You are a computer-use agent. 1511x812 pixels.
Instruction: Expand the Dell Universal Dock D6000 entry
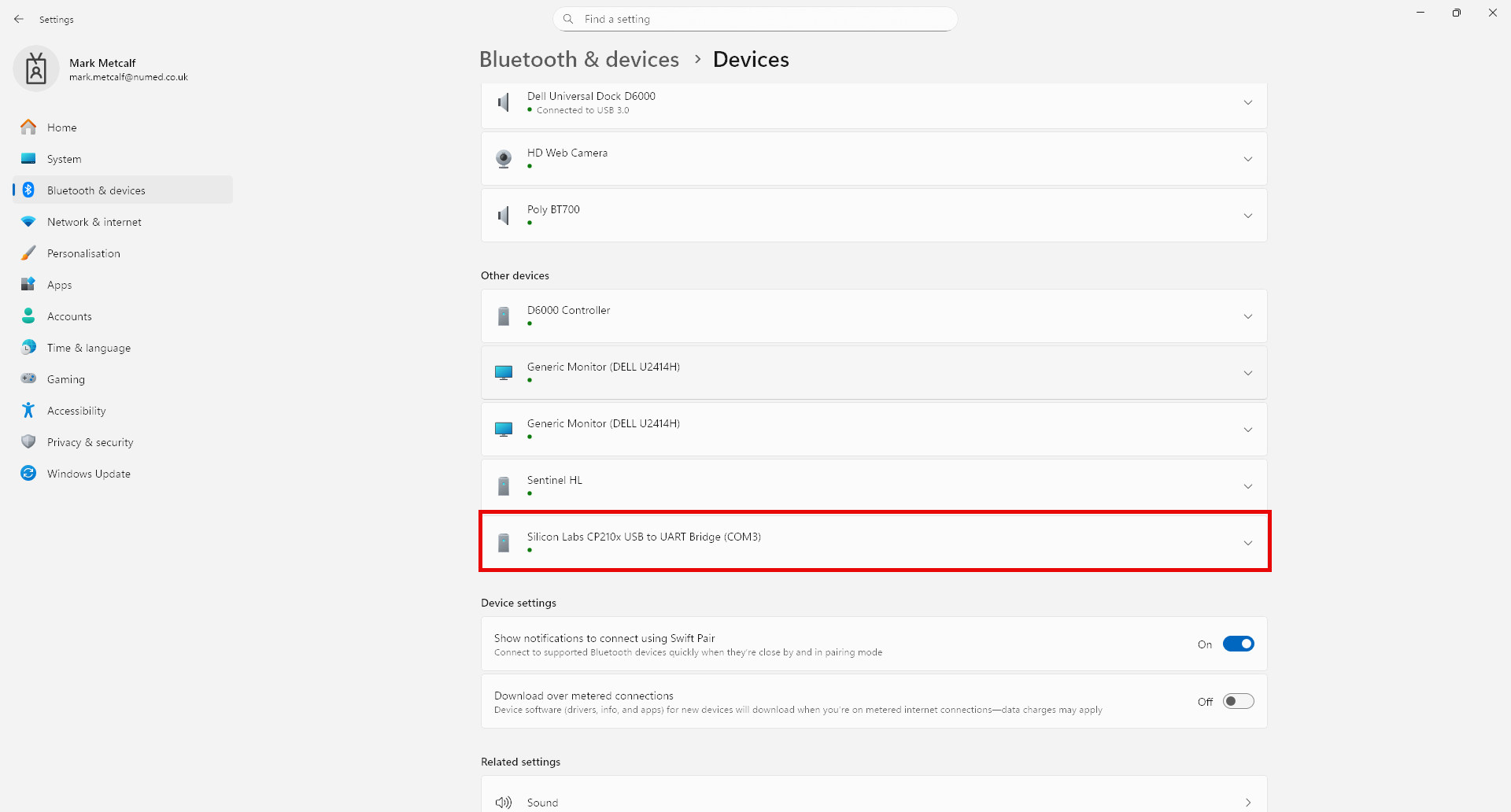[x=1247, y=103]
